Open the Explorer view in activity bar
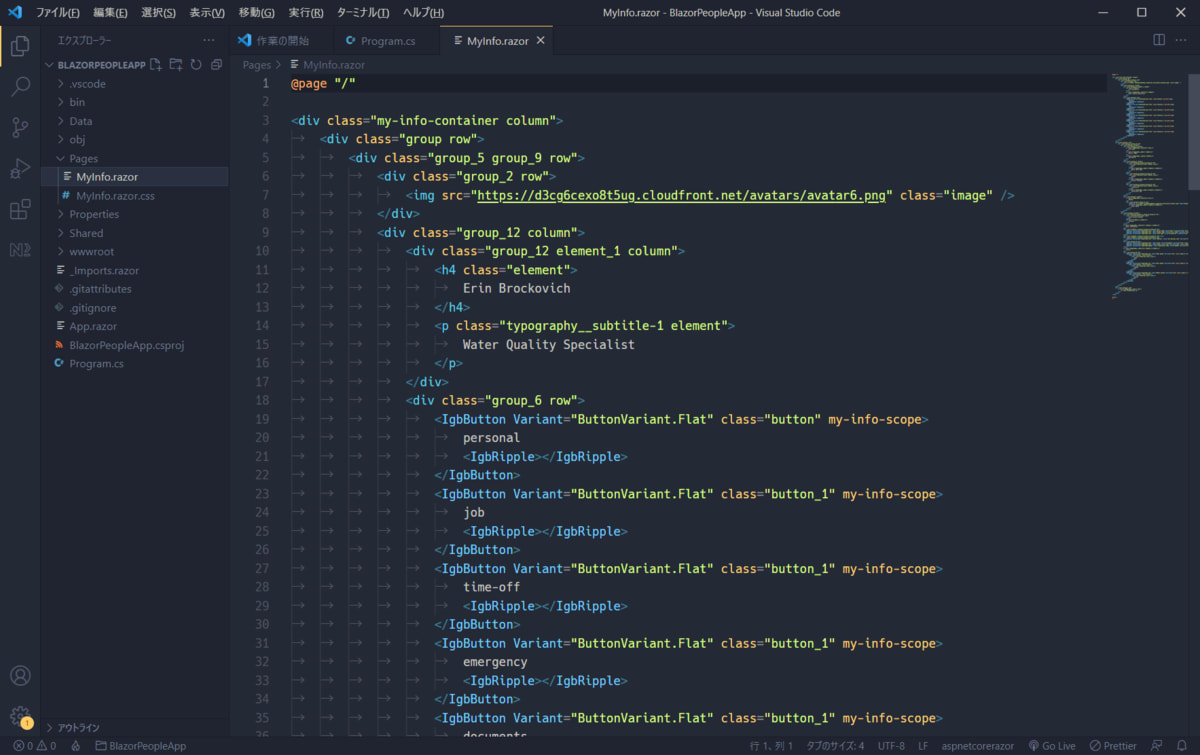1200x755 pixels. pos(20,46)
